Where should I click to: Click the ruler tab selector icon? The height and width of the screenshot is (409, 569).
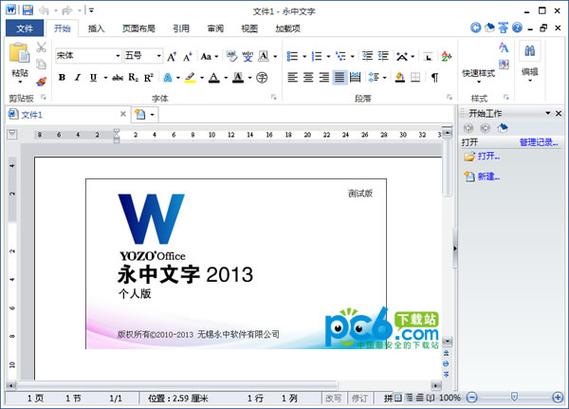tap(12, 134)
